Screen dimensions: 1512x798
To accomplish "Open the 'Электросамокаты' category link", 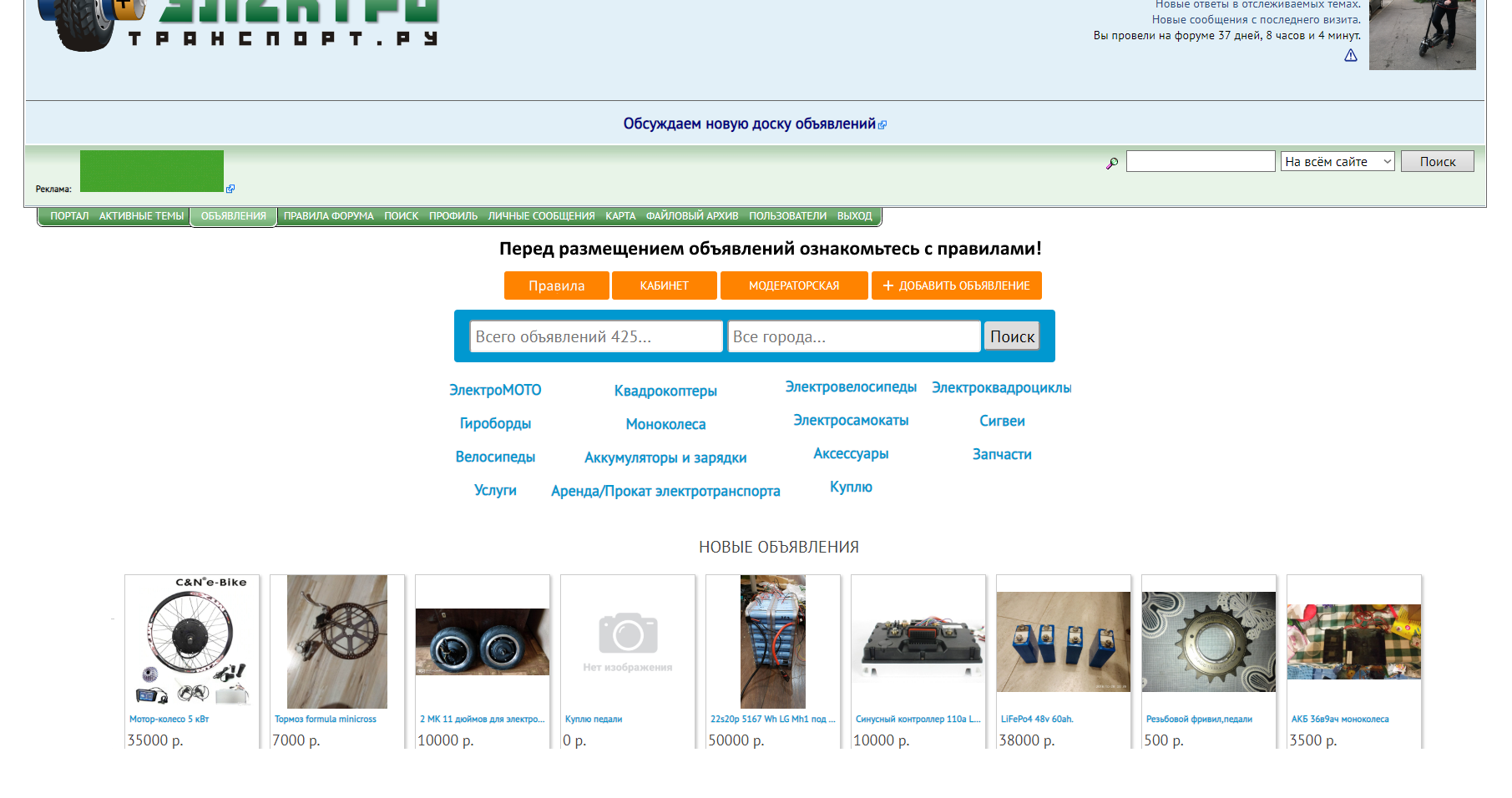I will coord(850,421).
